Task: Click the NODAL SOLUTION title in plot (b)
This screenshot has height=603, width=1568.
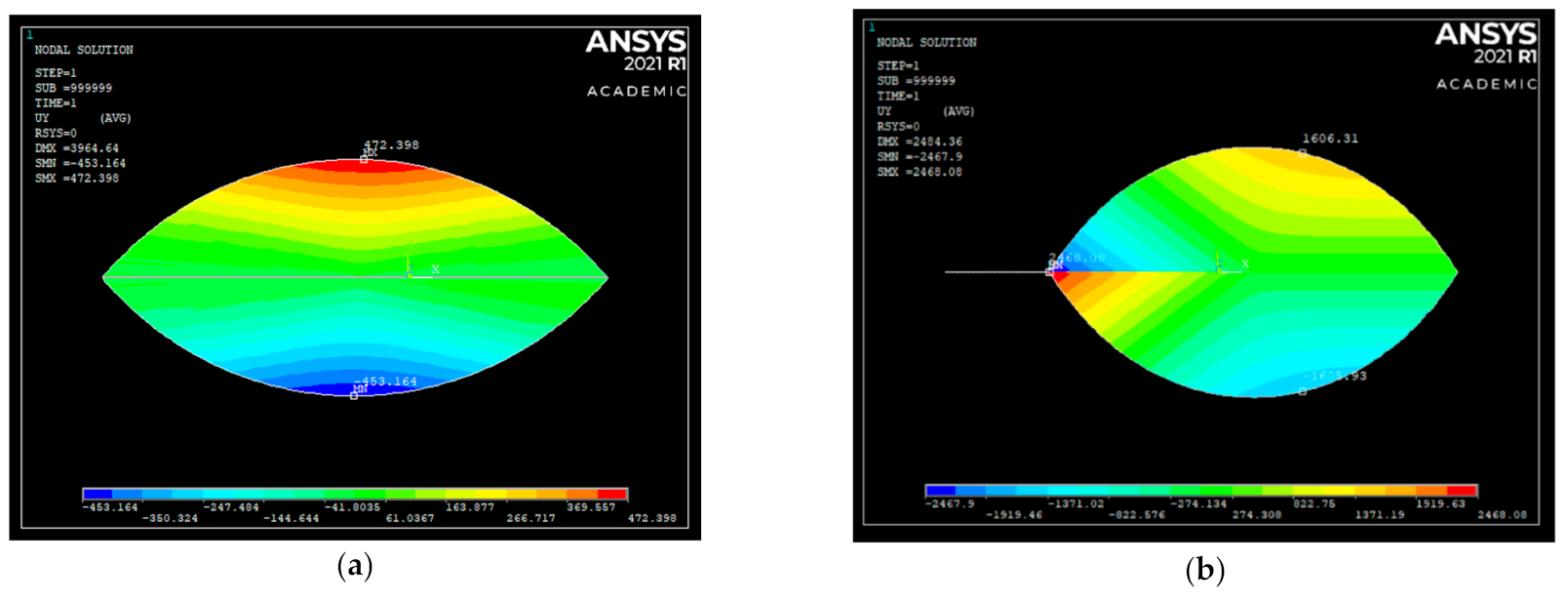Action: (x=926, y=43)
